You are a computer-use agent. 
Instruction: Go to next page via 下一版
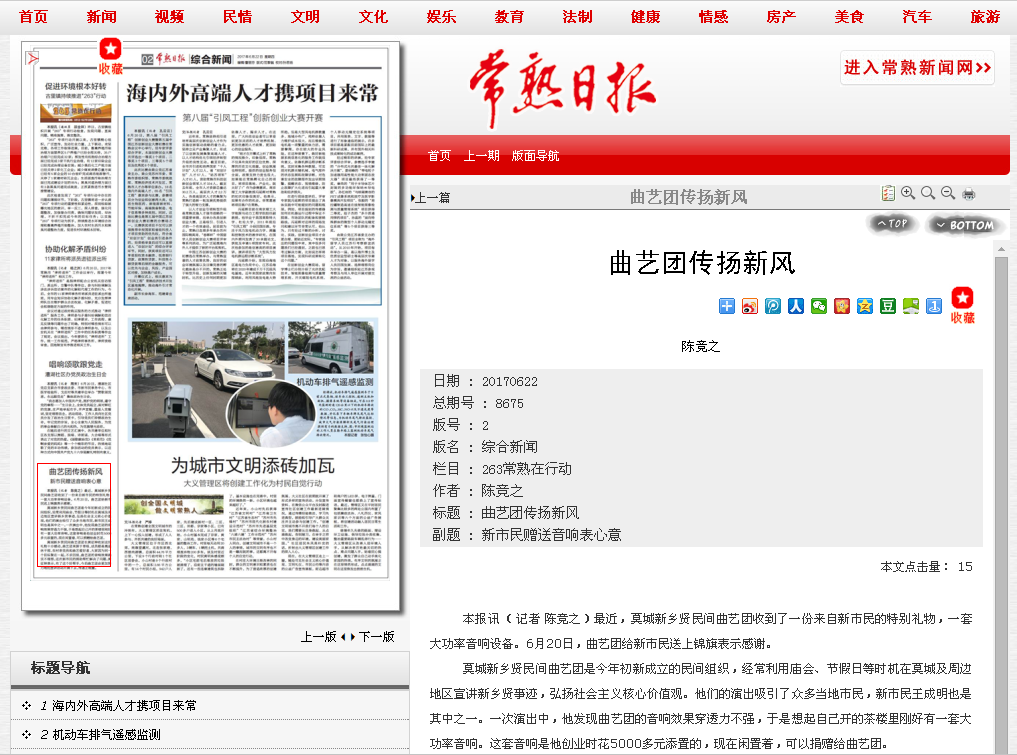(377, 637)
